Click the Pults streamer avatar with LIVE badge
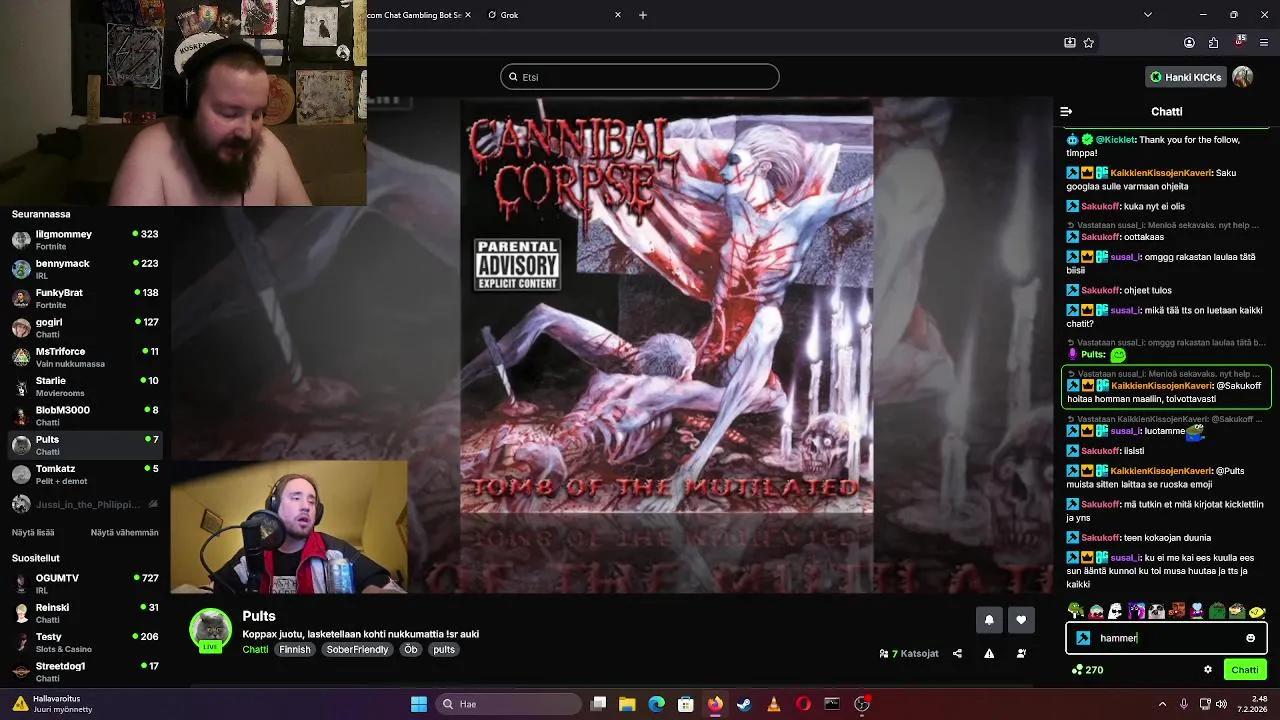The image size is (1280, 720). [x=210, y=630]
